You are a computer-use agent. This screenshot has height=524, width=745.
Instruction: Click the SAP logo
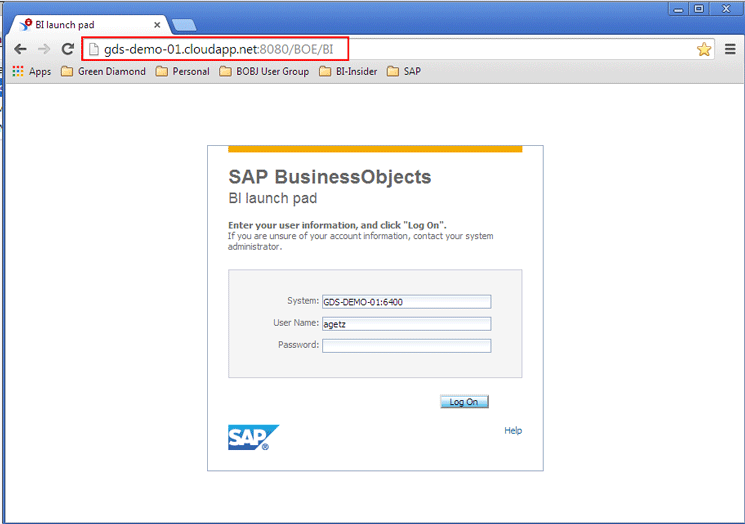pyautogui.click(x=253, y=437)
